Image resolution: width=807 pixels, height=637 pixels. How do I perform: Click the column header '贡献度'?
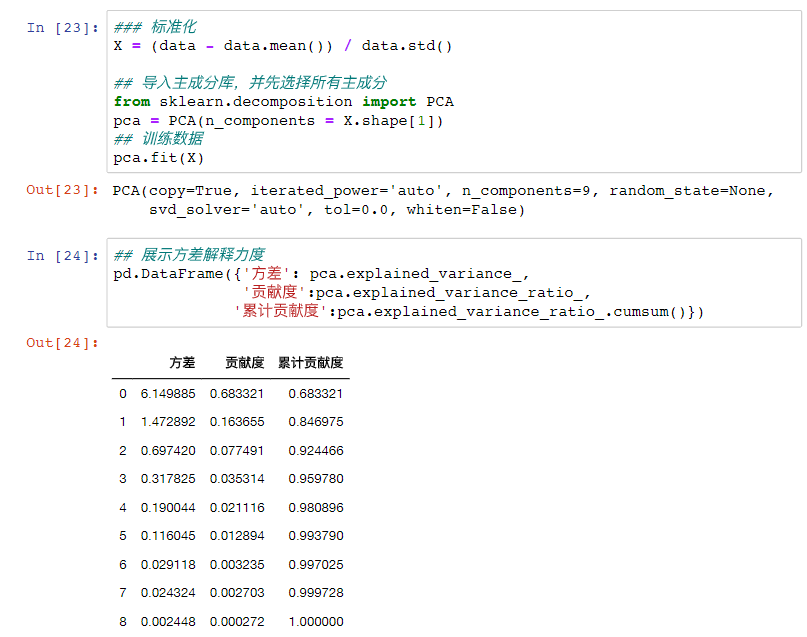[x=244, y=363]
